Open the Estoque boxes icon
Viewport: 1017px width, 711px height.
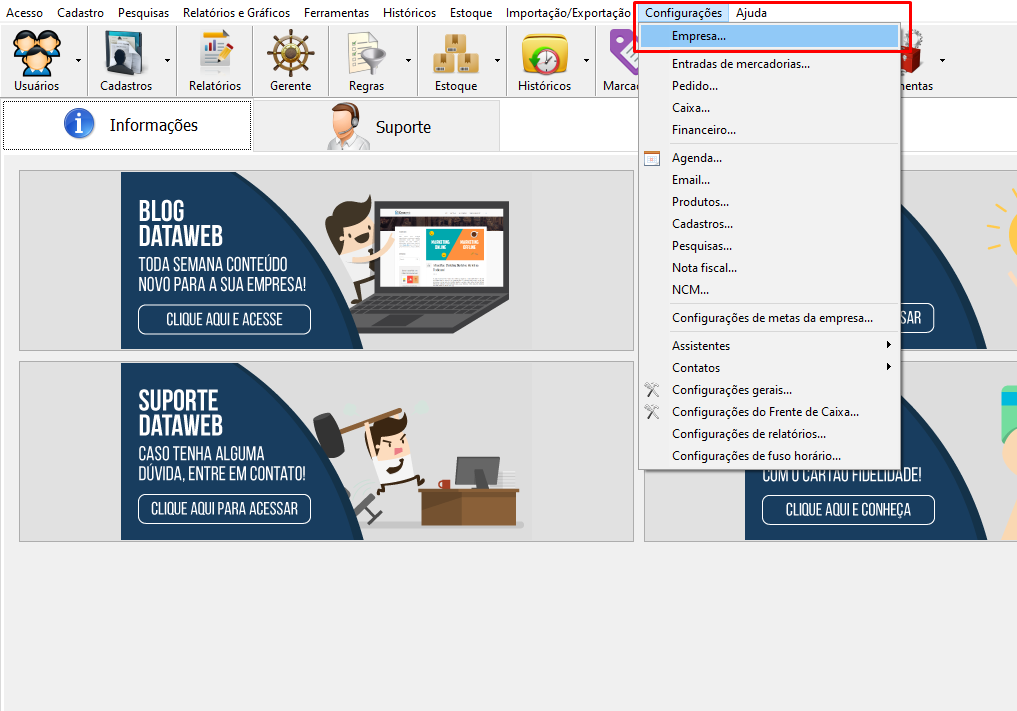456,53
